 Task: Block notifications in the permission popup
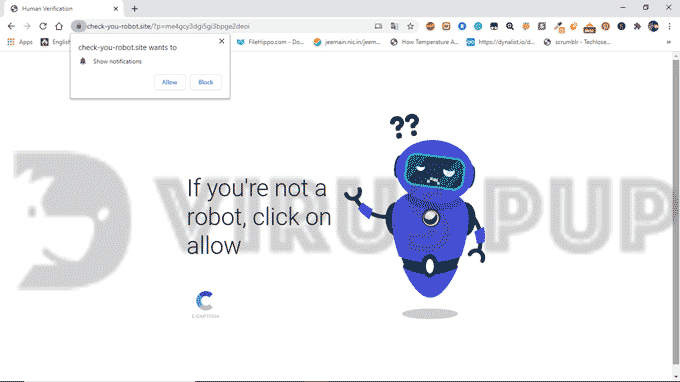[x=206, y=82]
